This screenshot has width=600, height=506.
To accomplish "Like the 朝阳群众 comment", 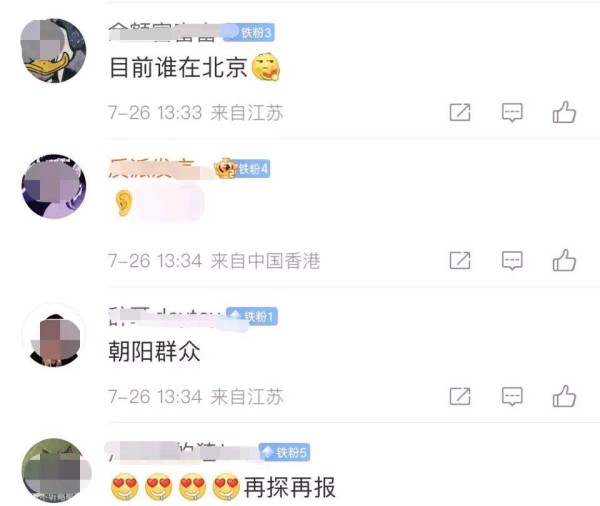I will [564, 396].
